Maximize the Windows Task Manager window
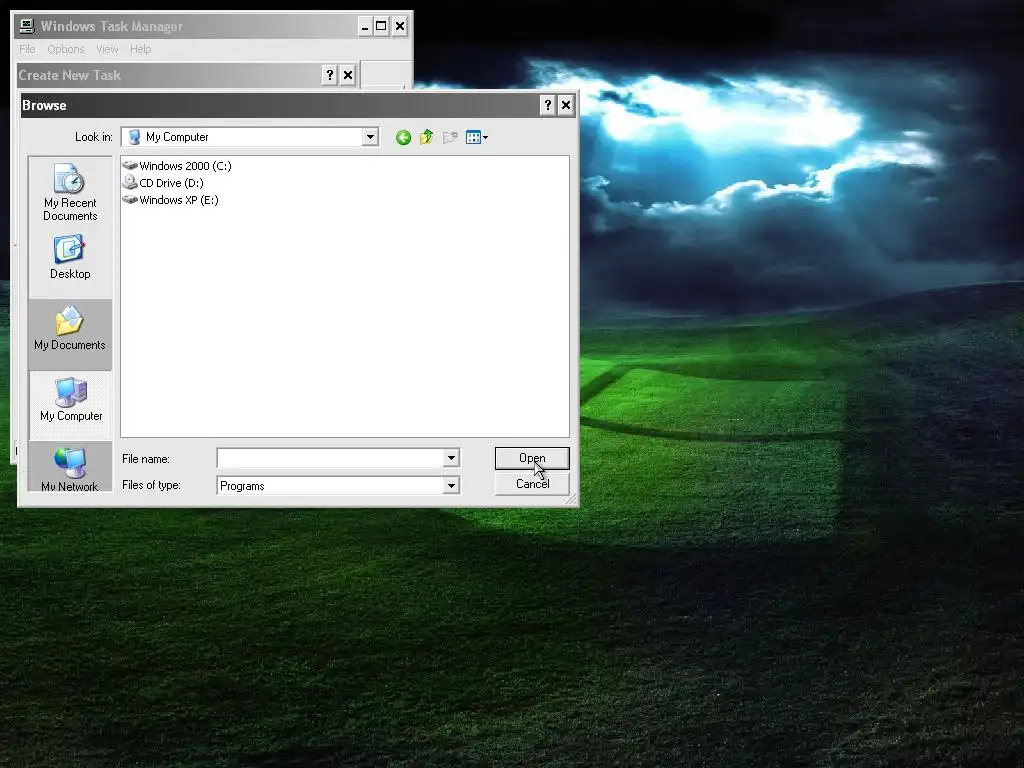Image resolution: width=1024 pixels, height=768 pixels. [381, 27]
